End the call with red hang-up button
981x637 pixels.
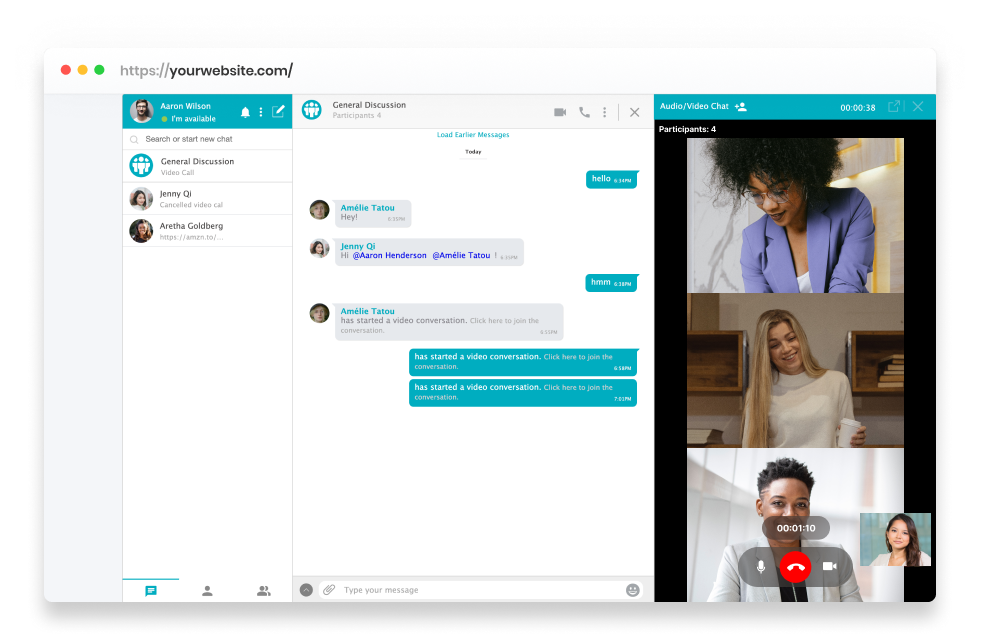(795, 567)
